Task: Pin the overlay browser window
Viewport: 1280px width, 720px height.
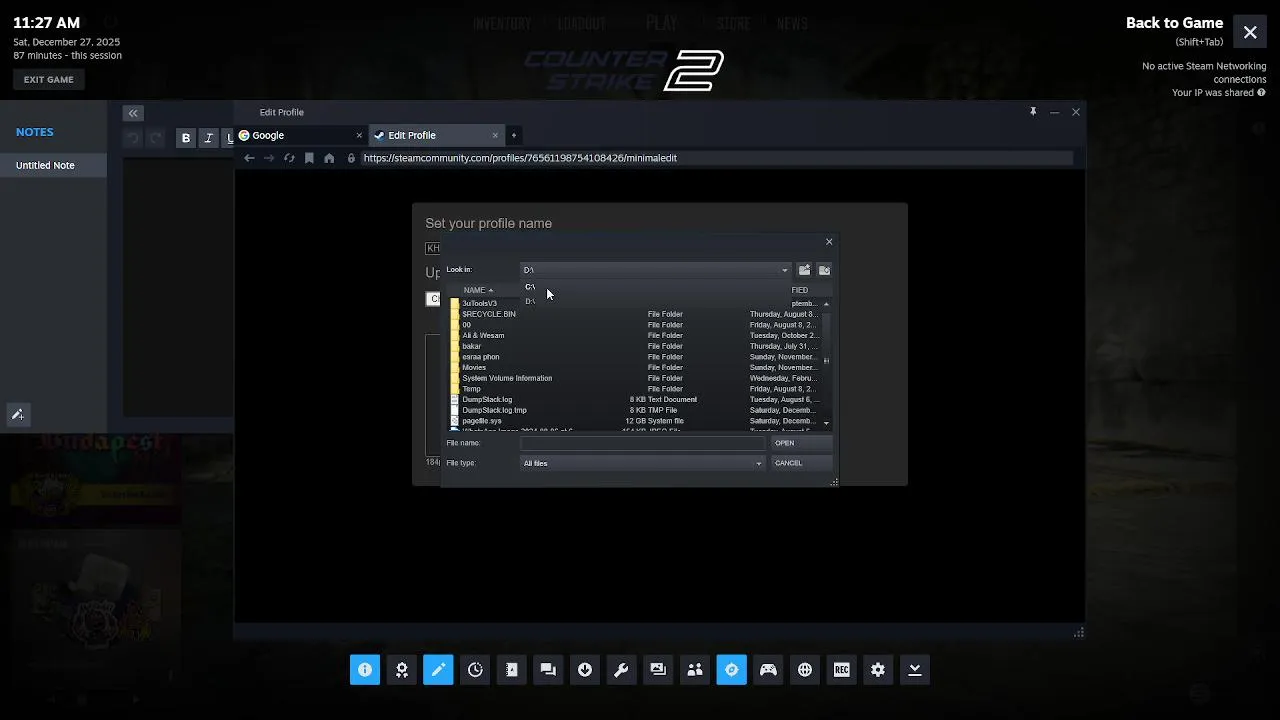Action: point(1033,112)
